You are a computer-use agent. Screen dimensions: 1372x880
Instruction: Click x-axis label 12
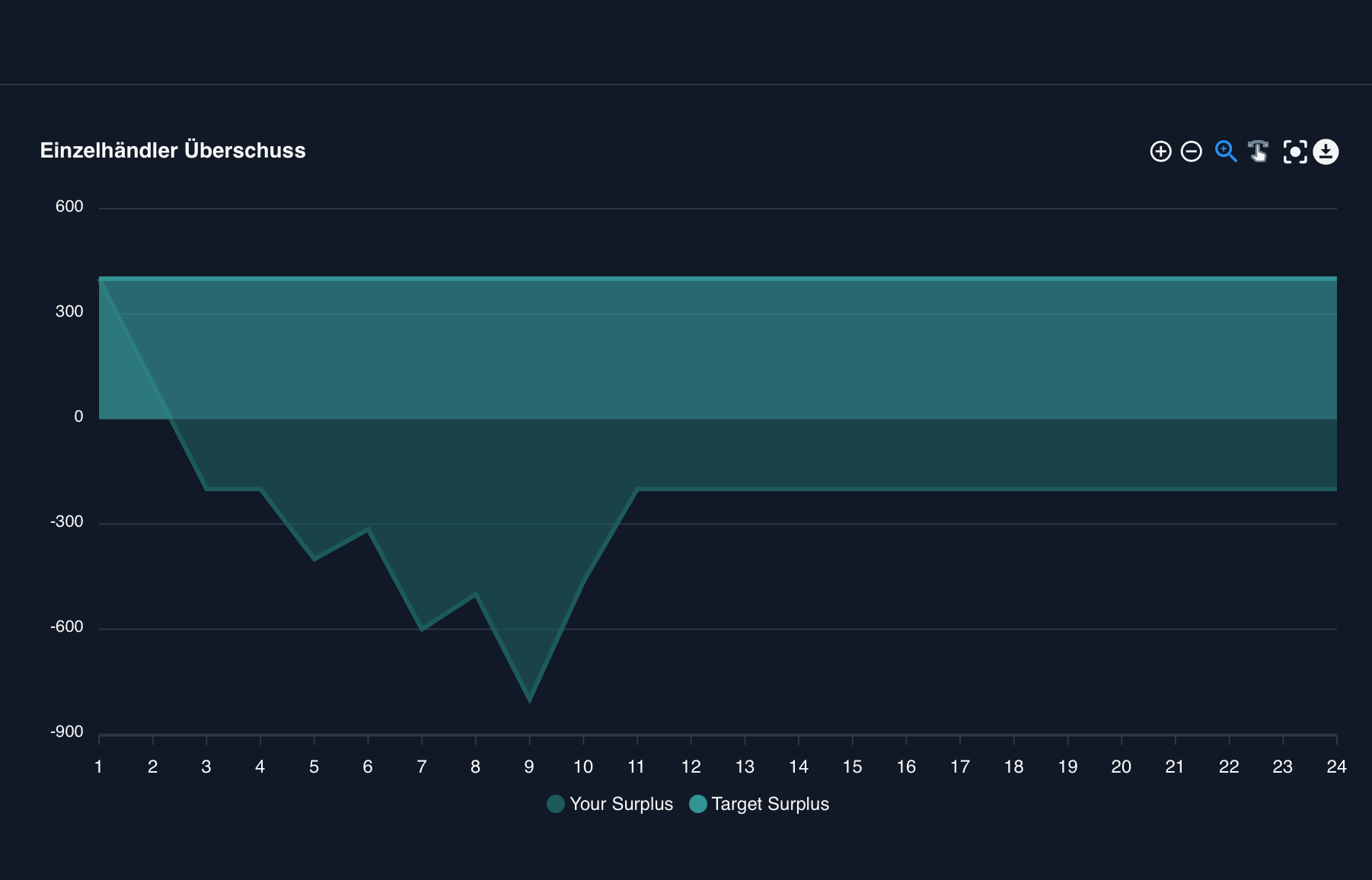point(691,767)
